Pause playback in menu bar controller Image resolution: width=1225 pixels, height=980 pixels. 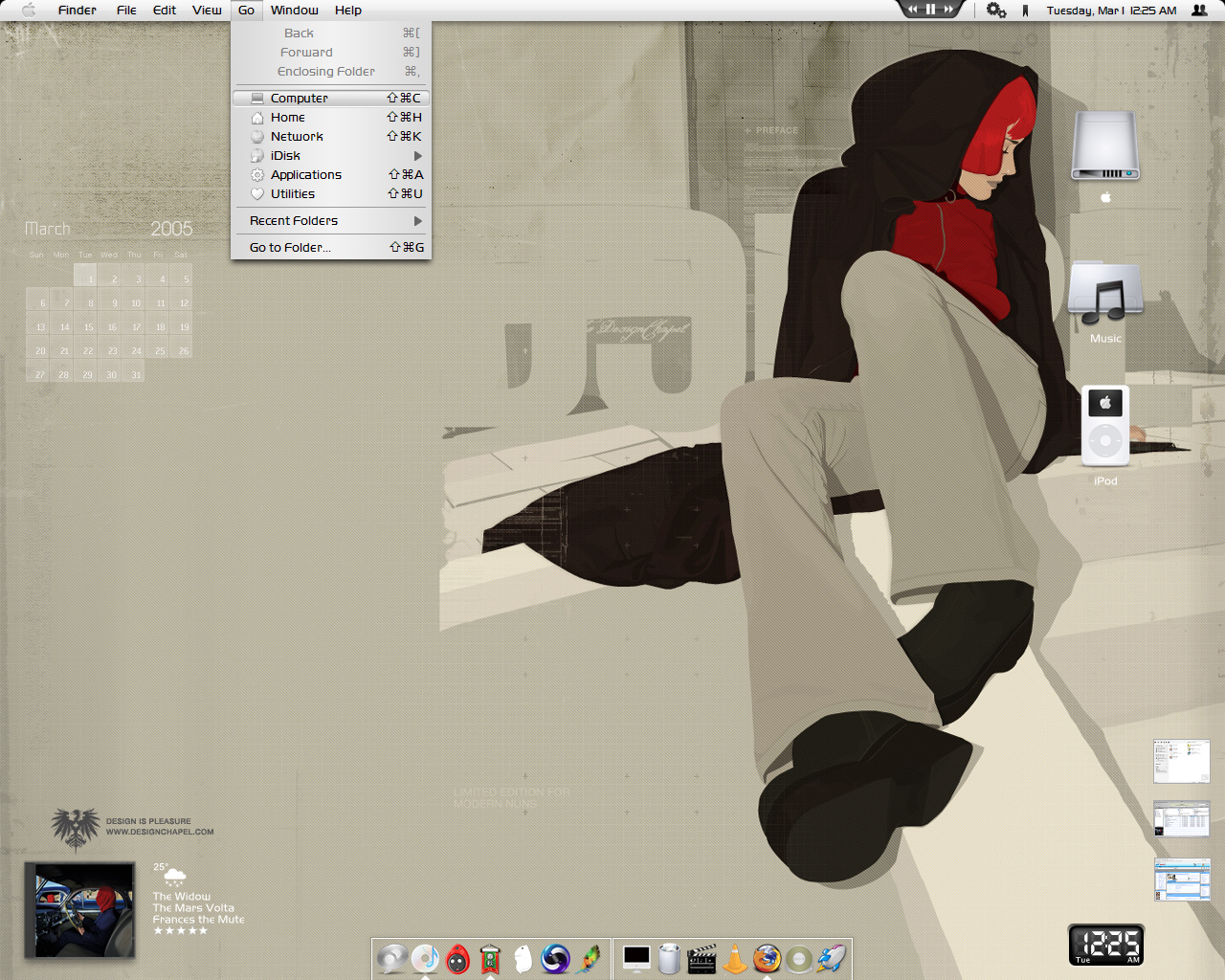929,9
